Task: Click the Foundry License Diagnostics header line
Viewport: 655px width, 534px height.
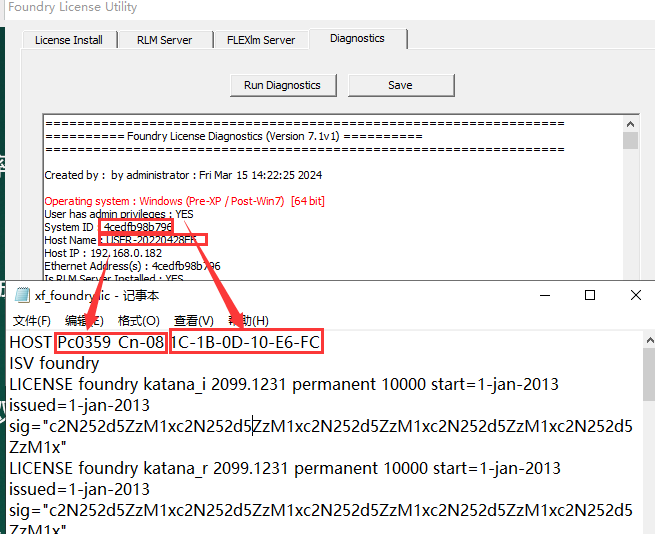Action: 234,136
